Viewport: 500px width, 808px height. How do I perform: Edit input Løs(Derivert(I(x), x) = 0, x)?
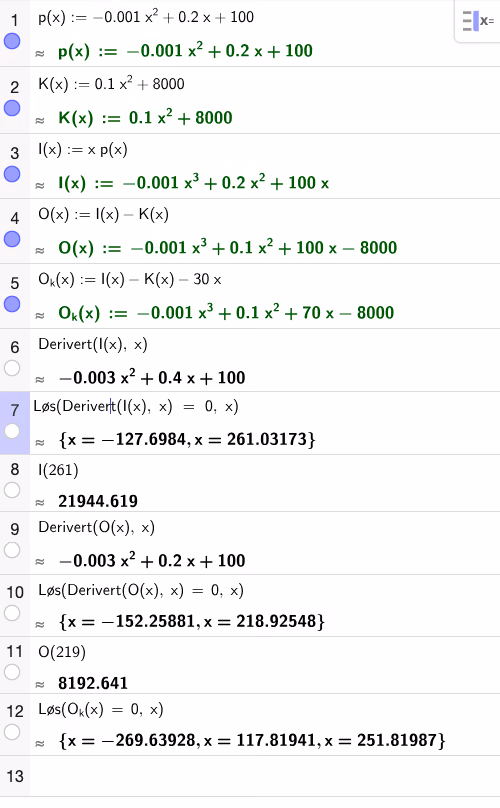click(136, 407)
